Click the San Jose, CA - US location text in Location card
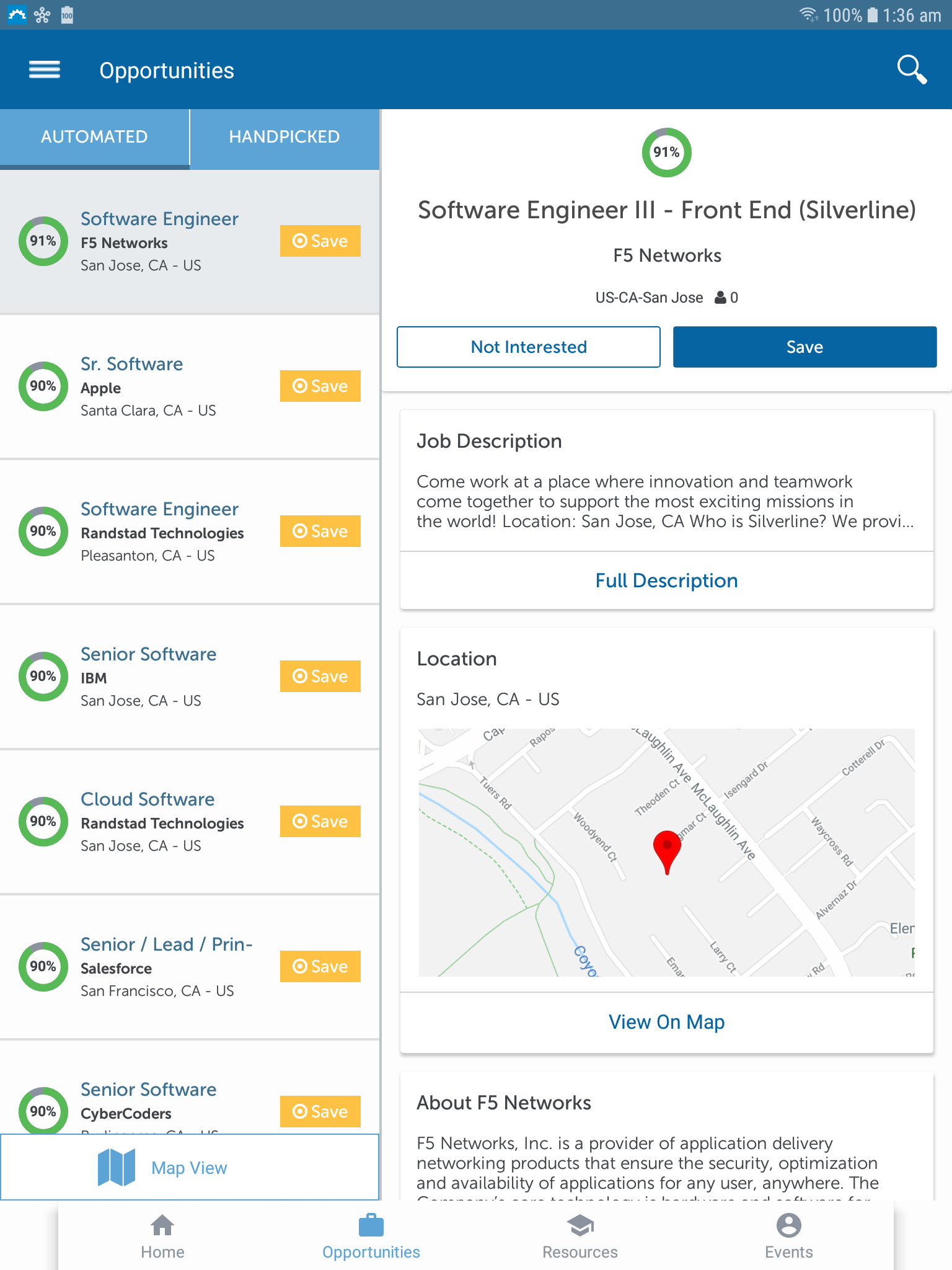The image size is (952, 1270). coord(488,699)
